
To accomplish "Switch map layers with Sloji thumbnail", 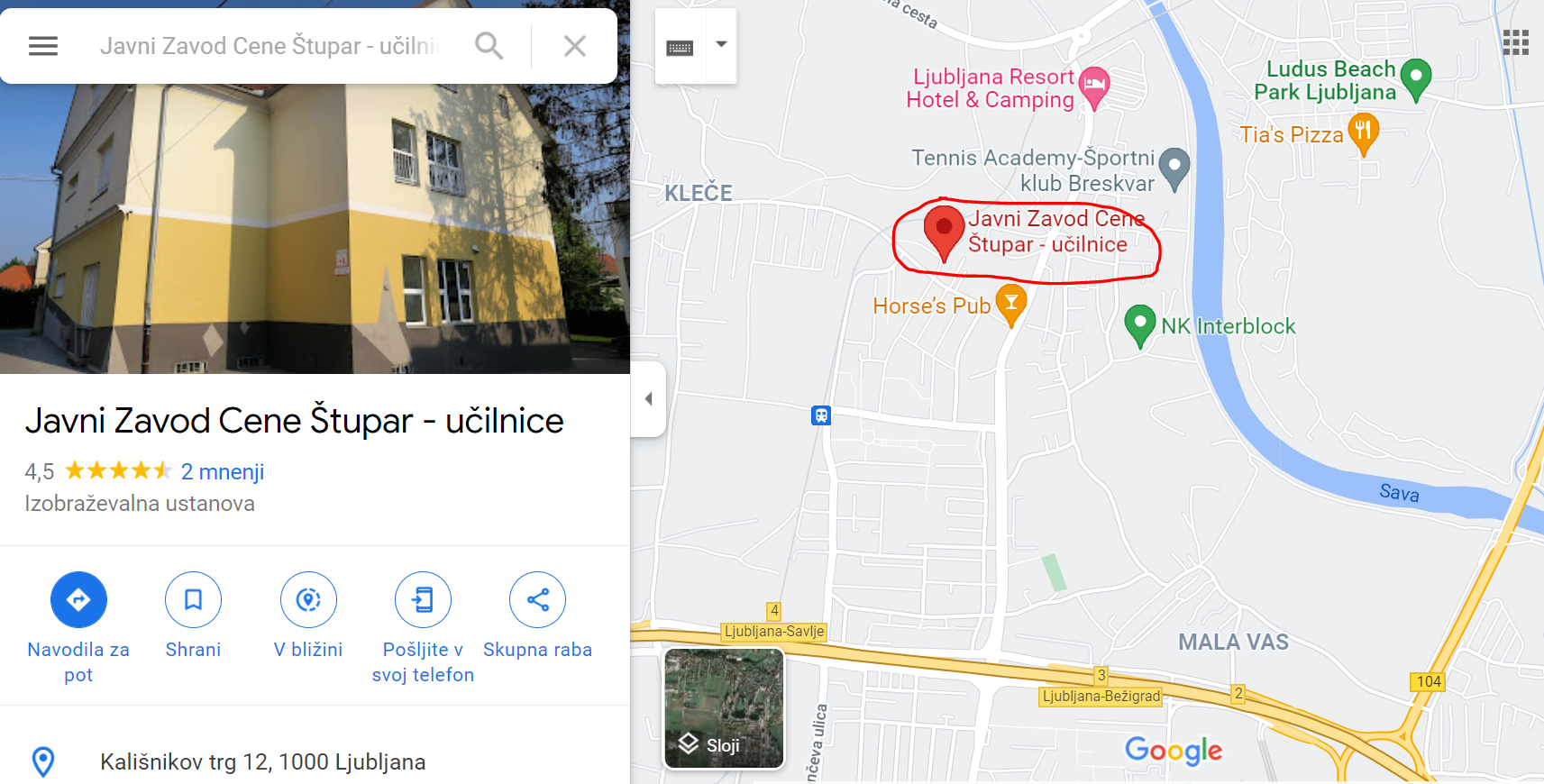I will pos(724,708).
